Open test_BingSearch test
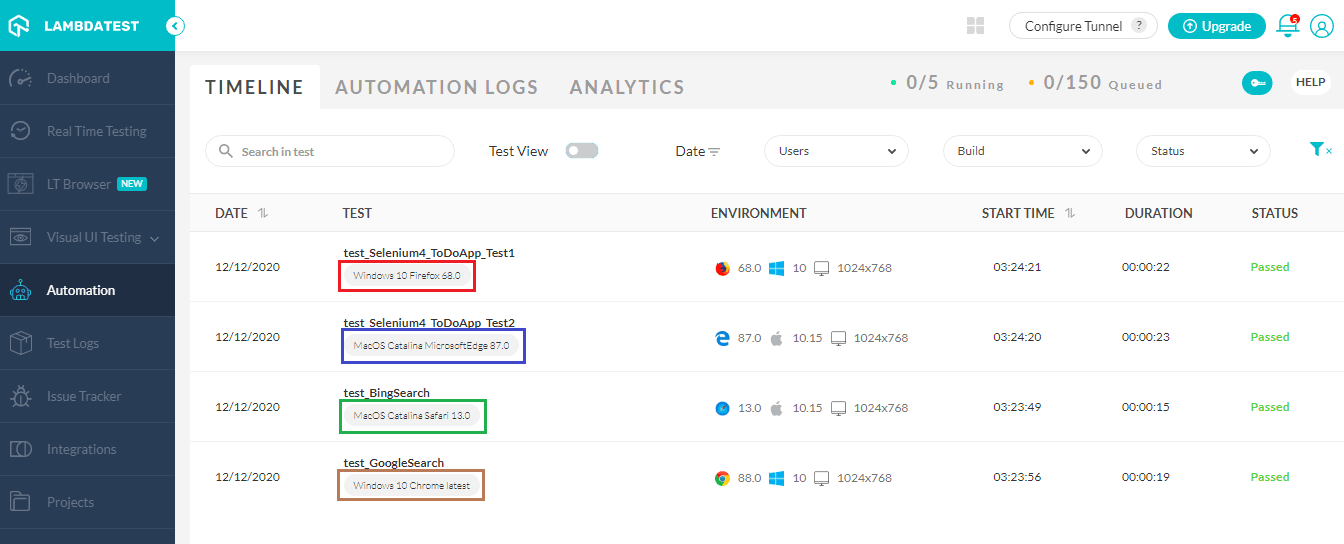This screenshot has height=544, width=1344. (386, 393)
